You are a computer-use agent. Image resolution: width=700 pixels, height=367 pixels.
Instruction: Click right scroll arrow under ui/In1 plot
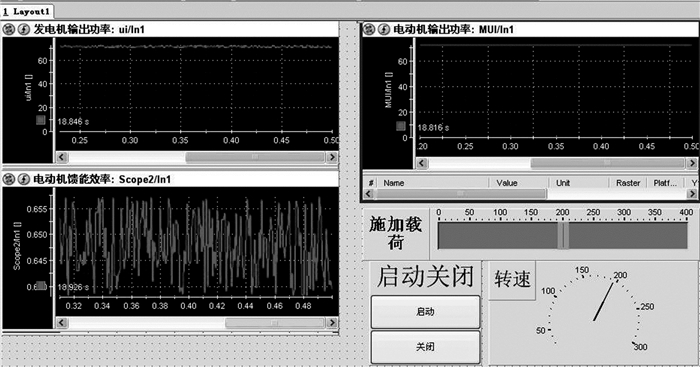coord(332,157)
